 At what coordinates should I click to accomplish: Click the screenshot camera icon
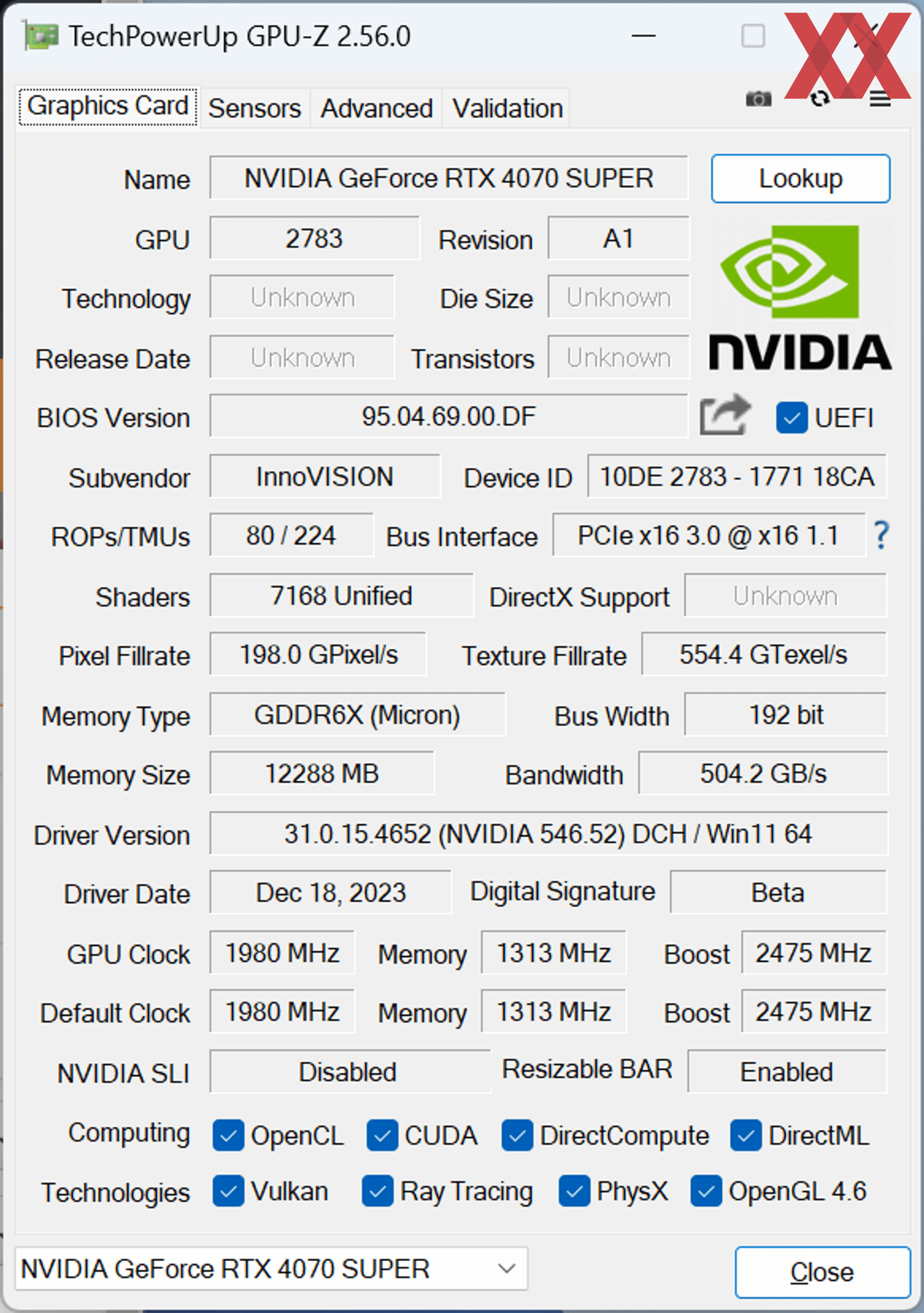(x=758, y=99)
